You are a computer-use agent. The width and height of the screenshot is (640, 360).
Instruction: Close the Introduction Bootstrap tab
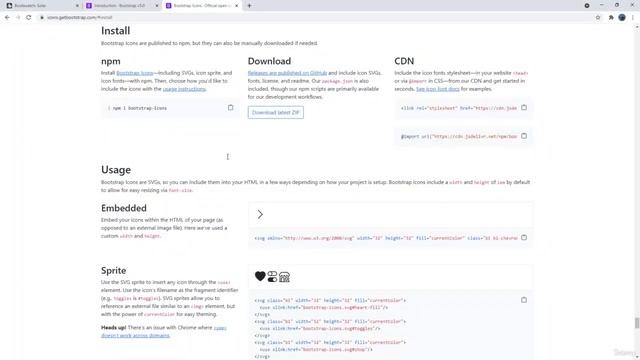point(157,6)
